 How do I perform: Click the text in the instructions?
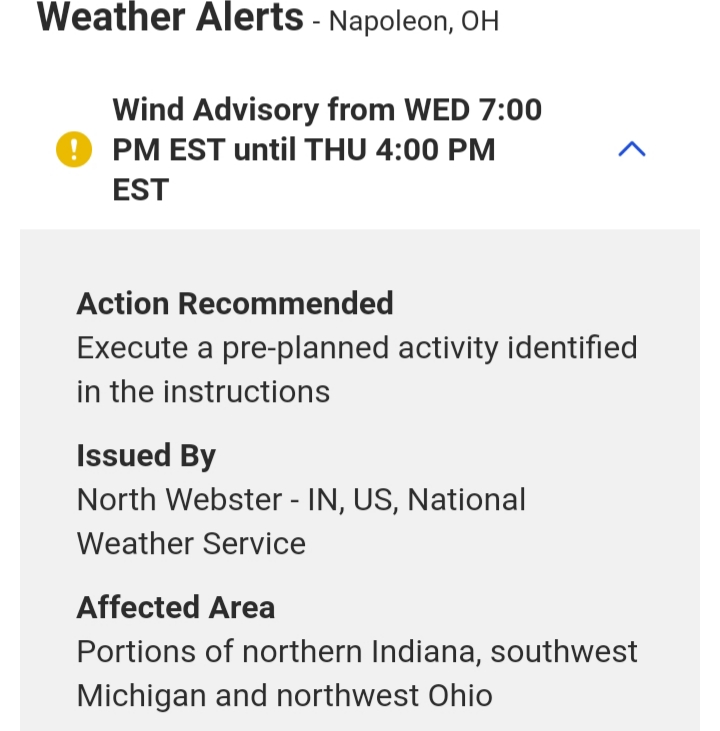click(203, 391)
